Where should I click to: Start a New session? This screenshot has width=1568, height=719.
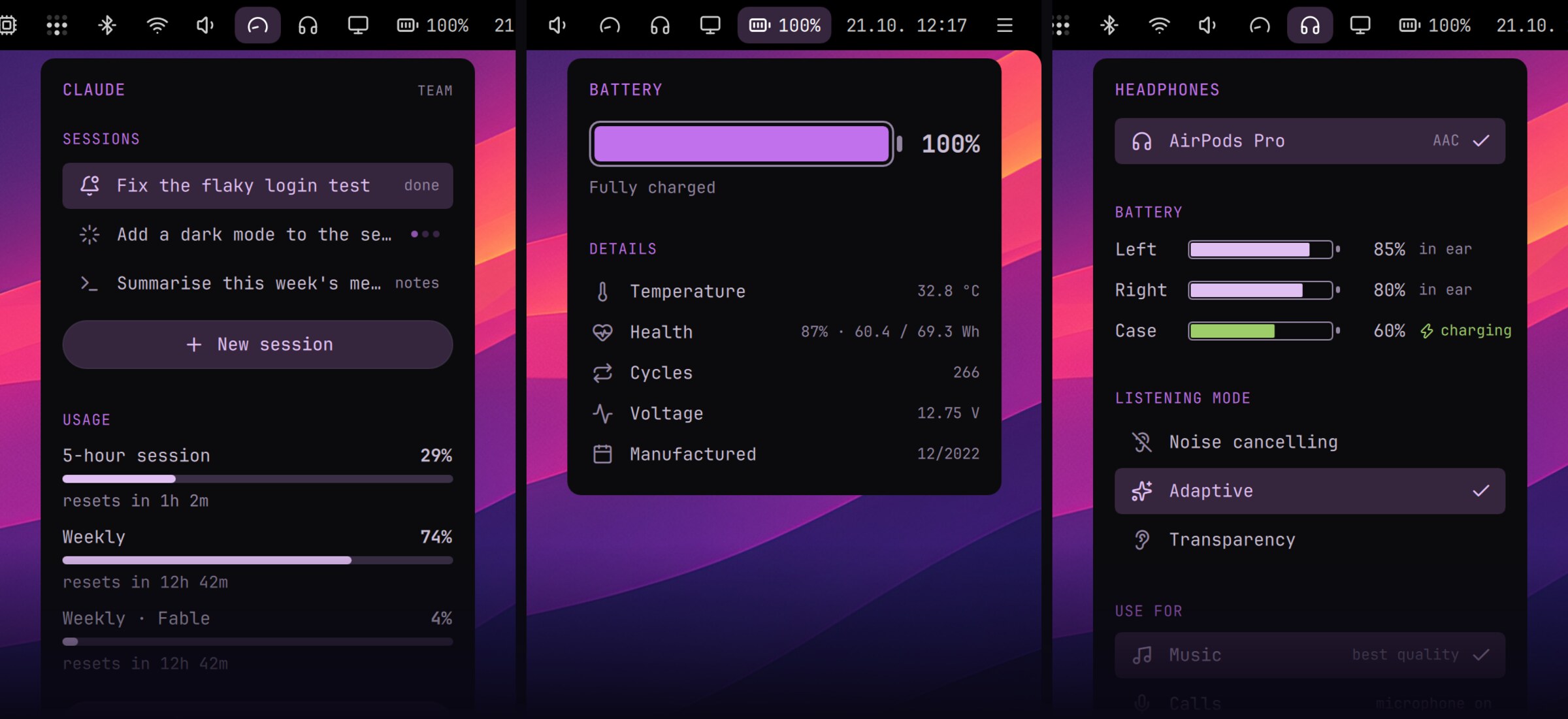pyautogui.click(x=257, y=344)
